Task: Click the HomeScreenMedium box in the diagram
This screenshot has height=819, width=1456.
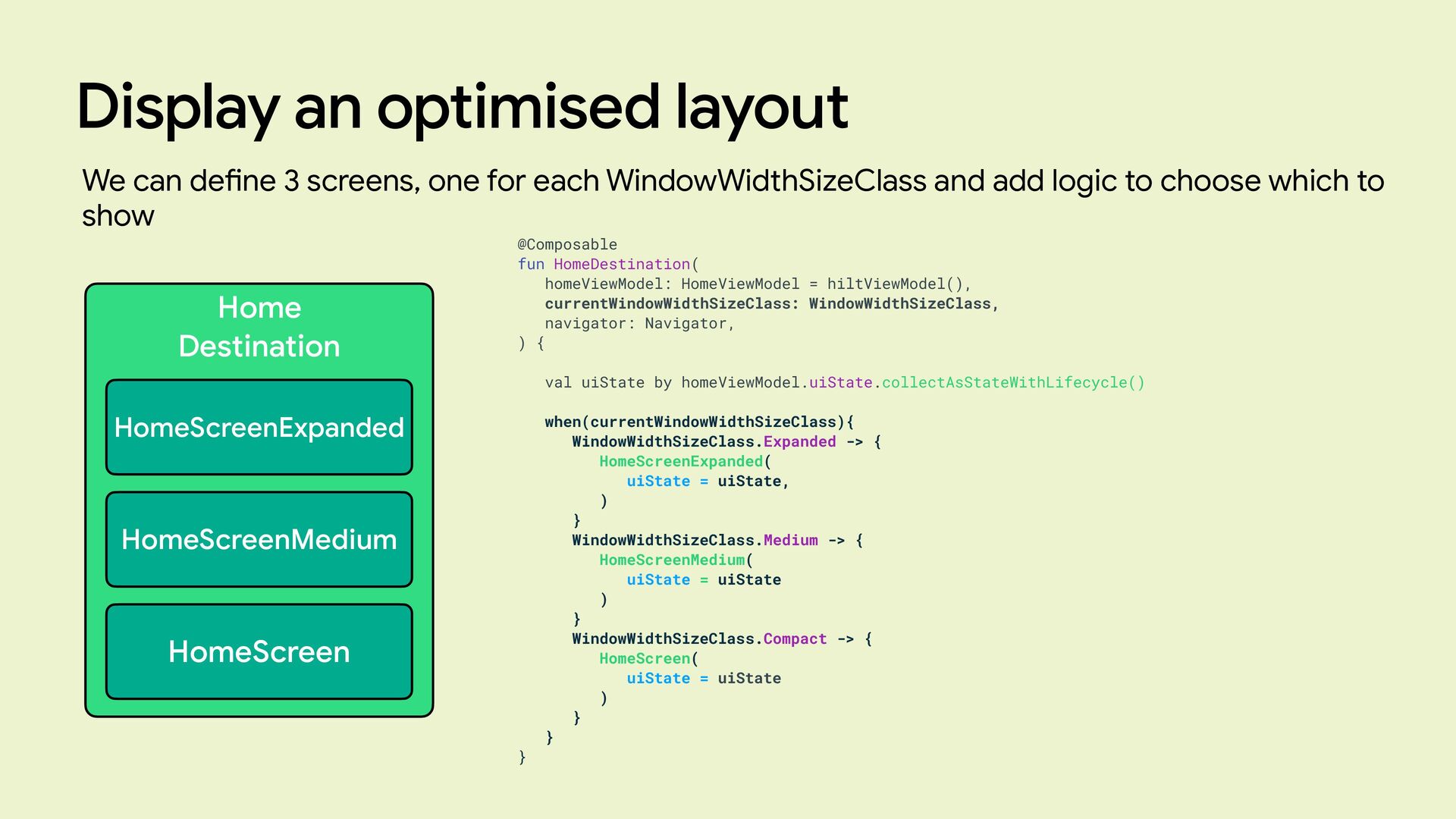Action: pyautogui.click(x=259, y=539)
